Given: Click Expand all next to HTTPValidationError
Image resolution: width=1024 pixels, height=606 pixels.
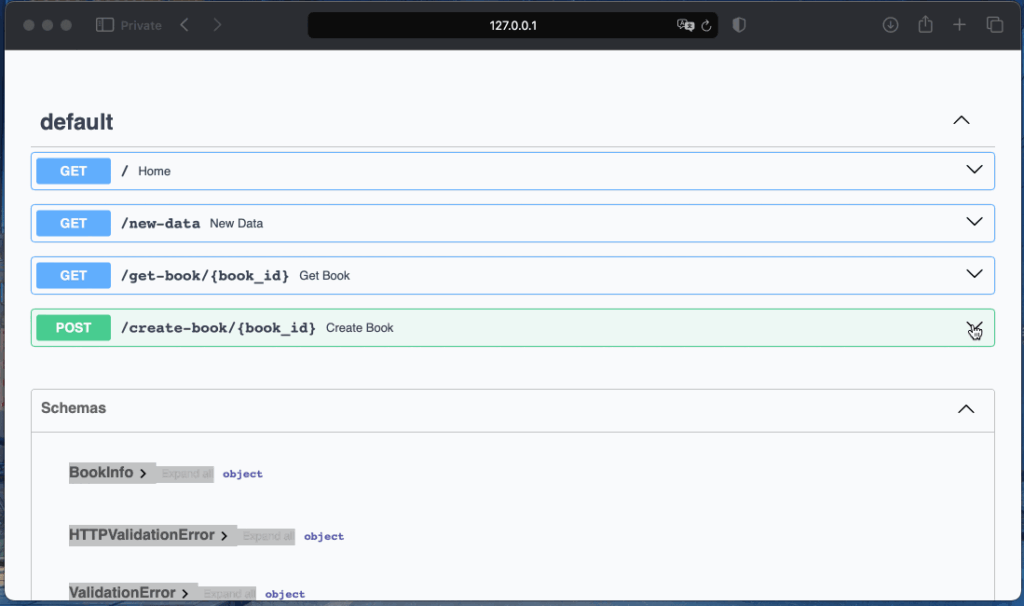Looking at the screenshot, I should [x=268, y=536].
